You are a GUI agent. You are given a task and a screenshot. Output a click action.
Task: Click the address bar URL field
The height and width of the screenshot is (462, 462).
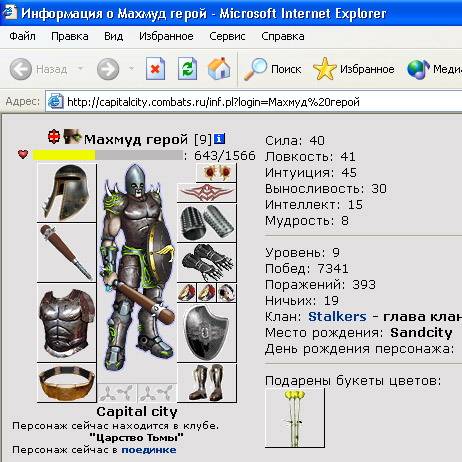pos(253,102)
